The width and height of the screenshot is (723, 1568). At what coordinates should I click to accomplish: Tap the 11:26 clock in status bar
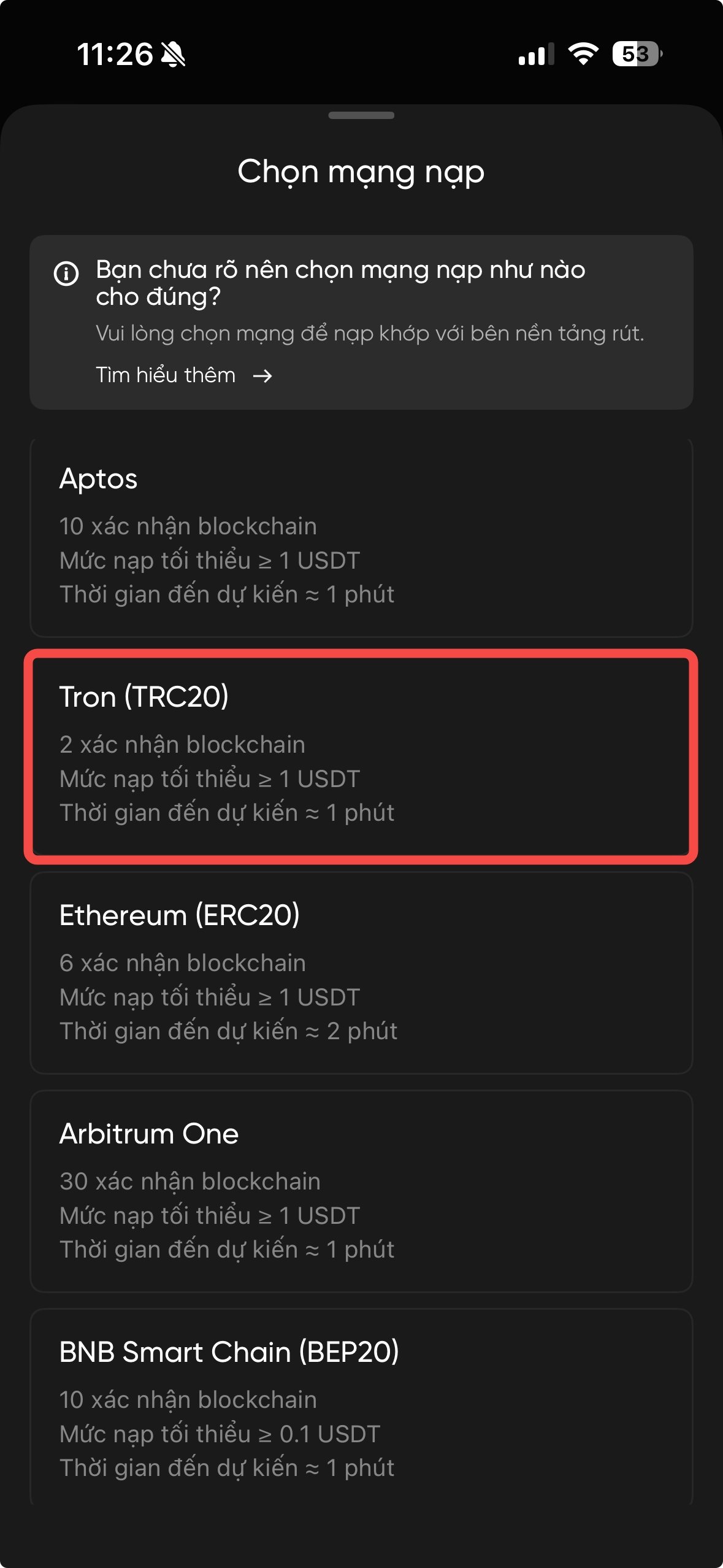(x=115, y=55)
